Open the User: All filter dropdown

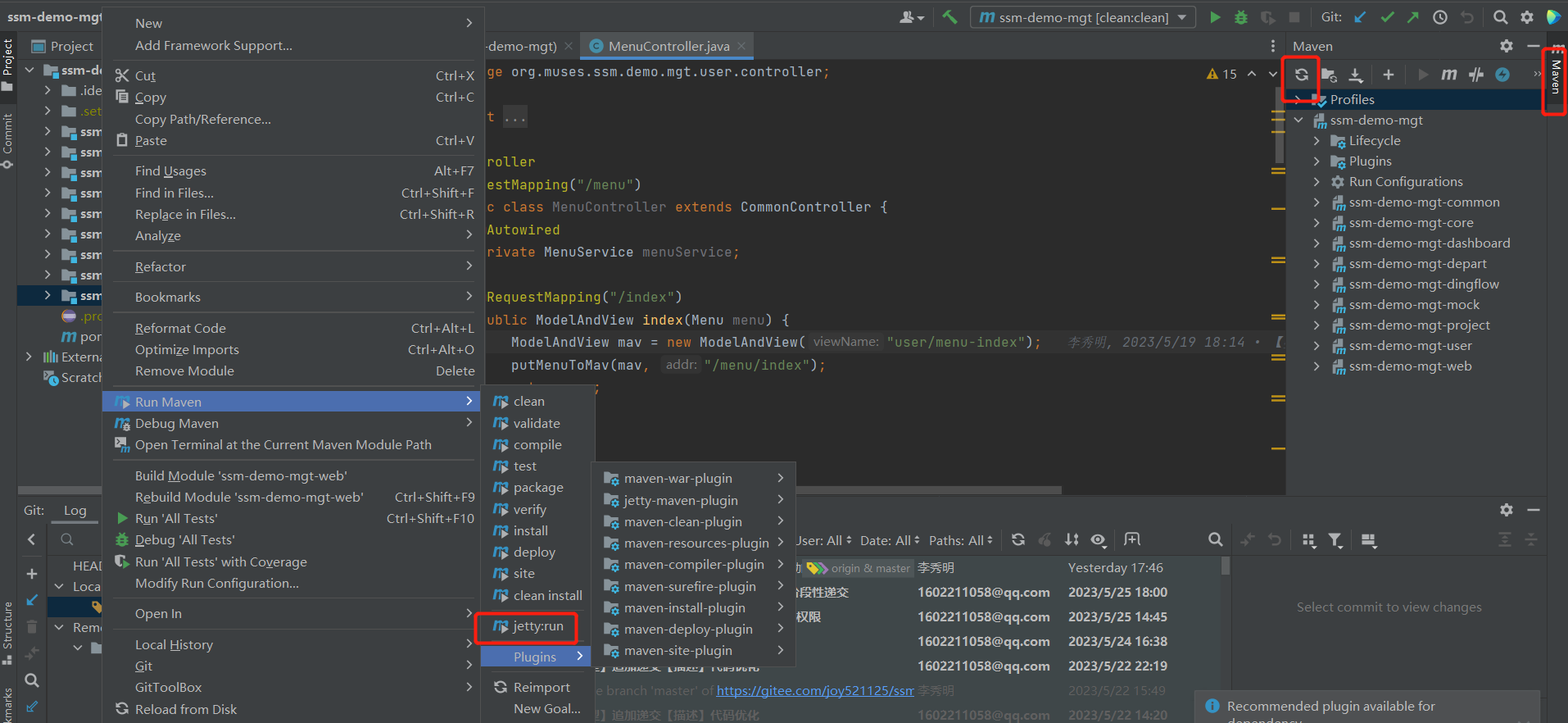point(823,541)
